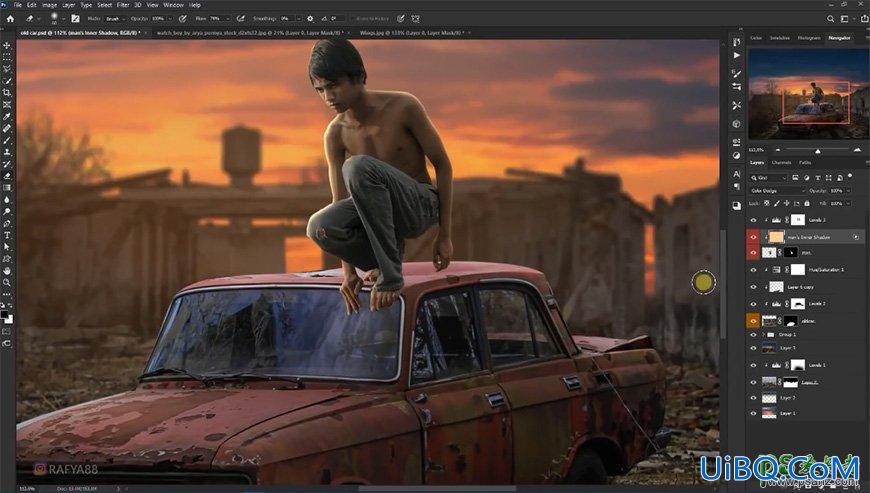This screenshot has height=493, width=870.
Task: Toggle visibility of Levels 2 layer
Action: click(753, 304)
